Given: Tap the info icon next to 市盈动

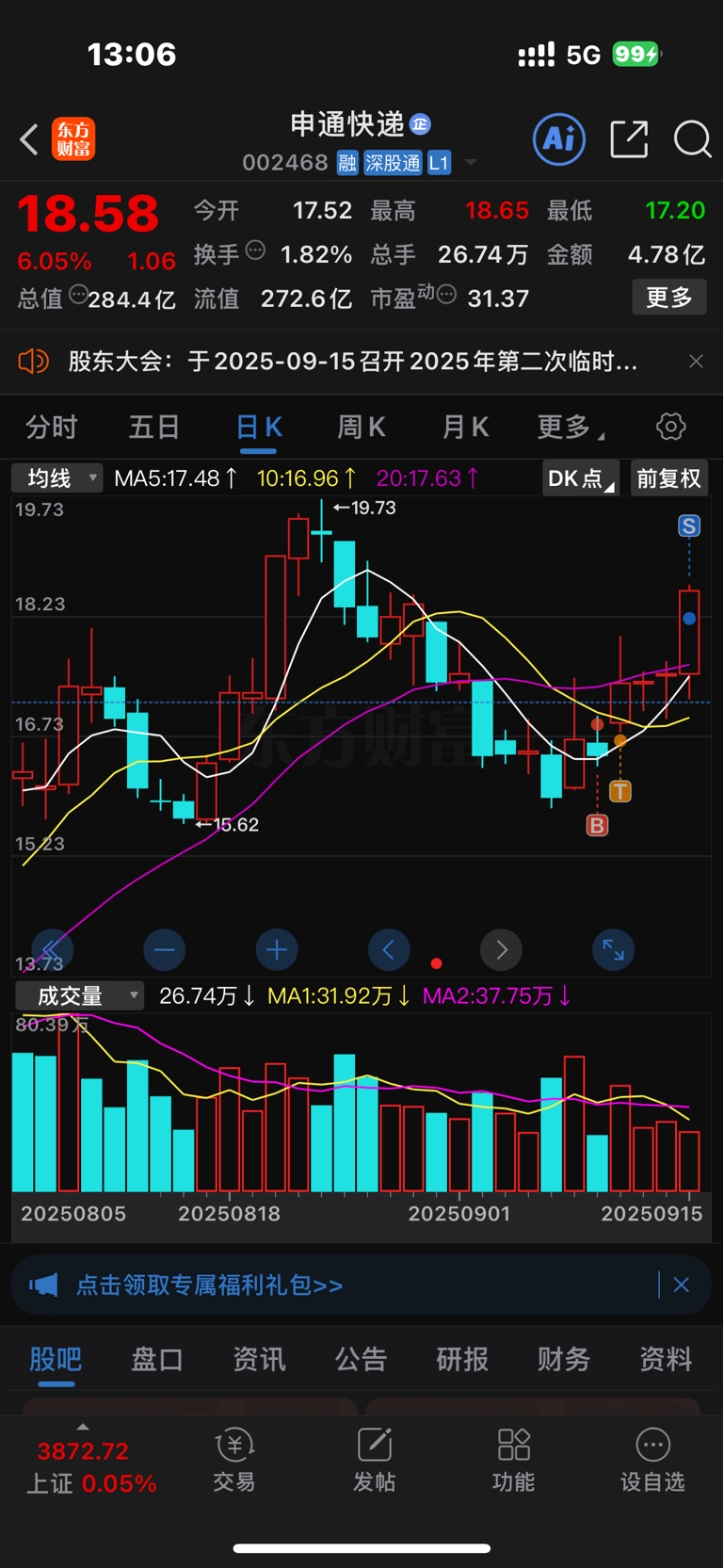Looking at the screenshot, I should coord(447,295).
